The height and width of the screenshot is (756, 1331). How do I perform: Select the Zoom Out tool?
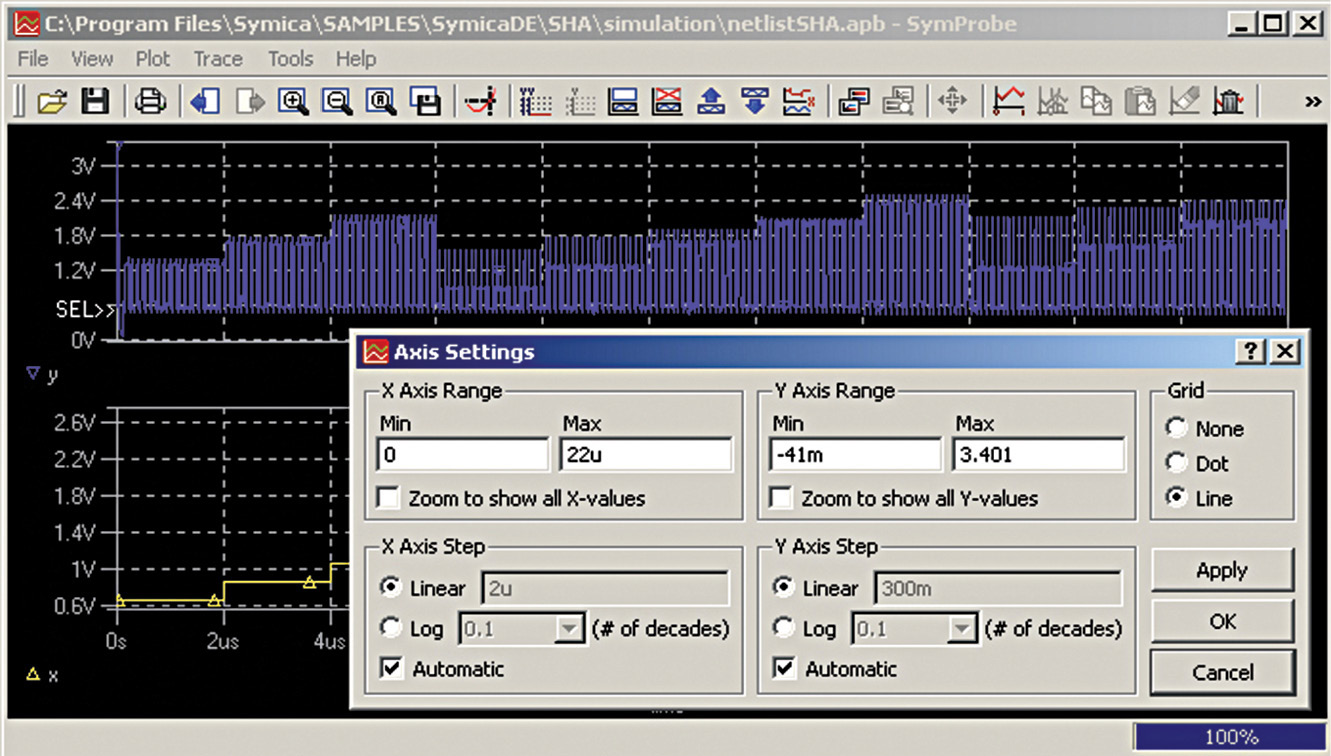(x=338, y=100)
